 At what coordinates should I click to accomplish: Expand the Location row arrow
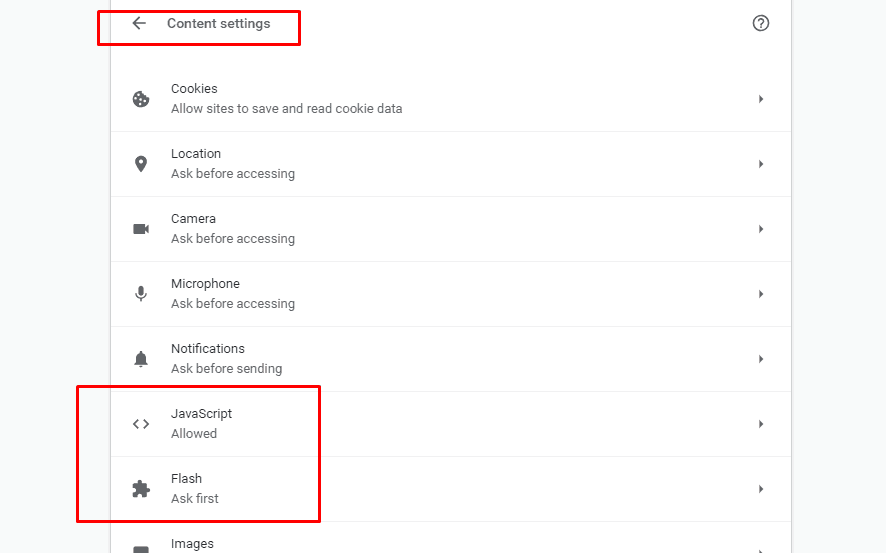click(761, 164)
